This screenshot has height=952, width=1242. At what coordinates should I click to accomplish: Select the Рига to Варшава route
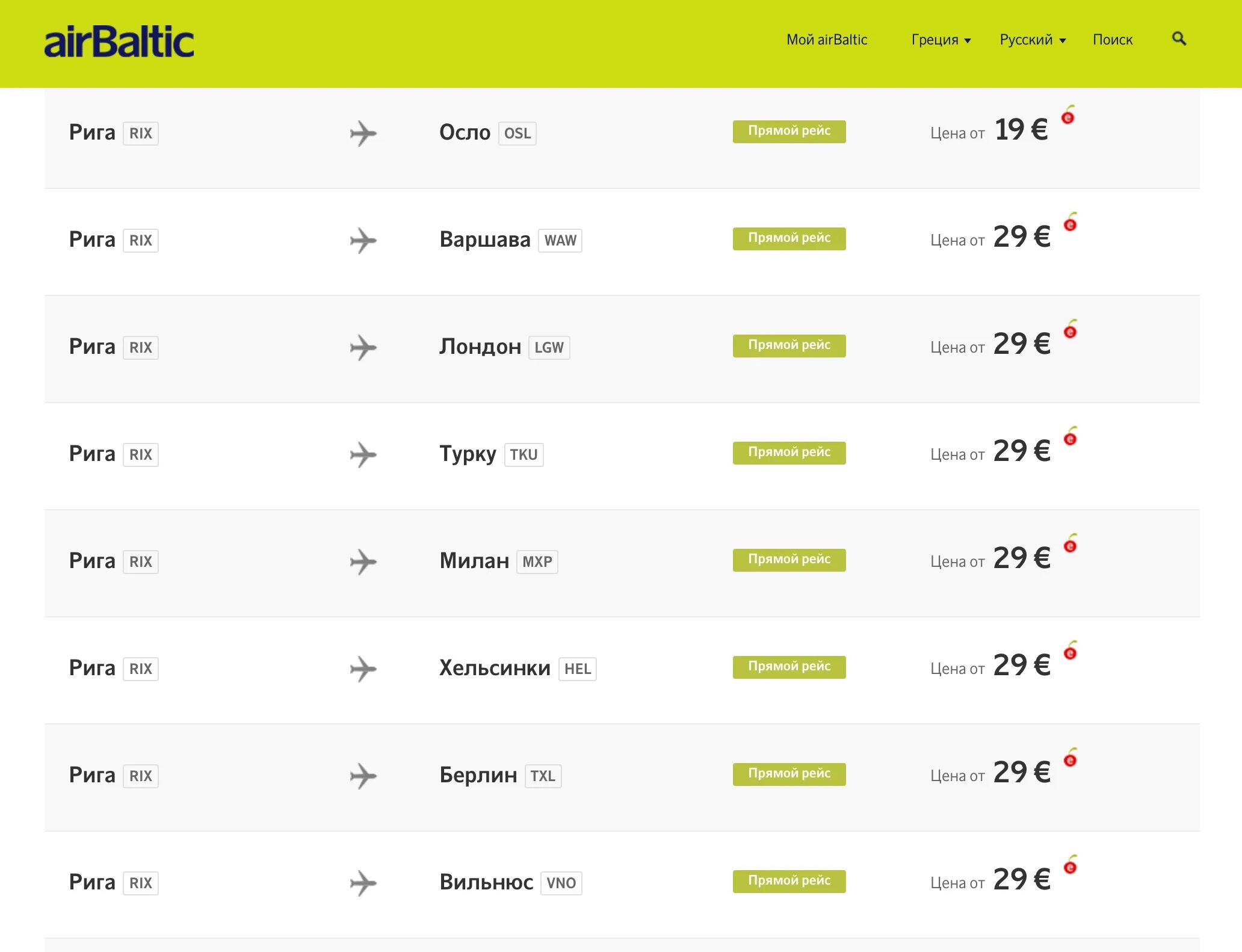(x=484, y=240)
